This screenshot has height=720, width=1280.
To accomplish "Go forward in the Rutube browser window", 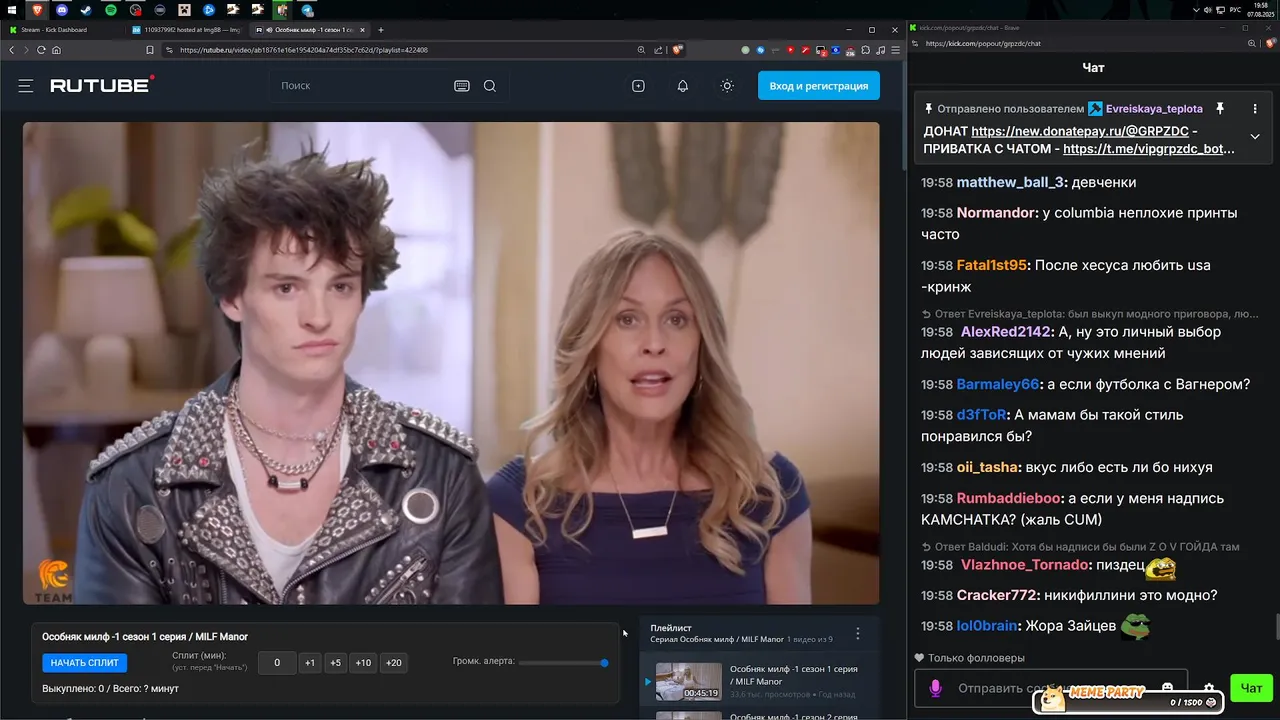I will click(x=26, y=50).
